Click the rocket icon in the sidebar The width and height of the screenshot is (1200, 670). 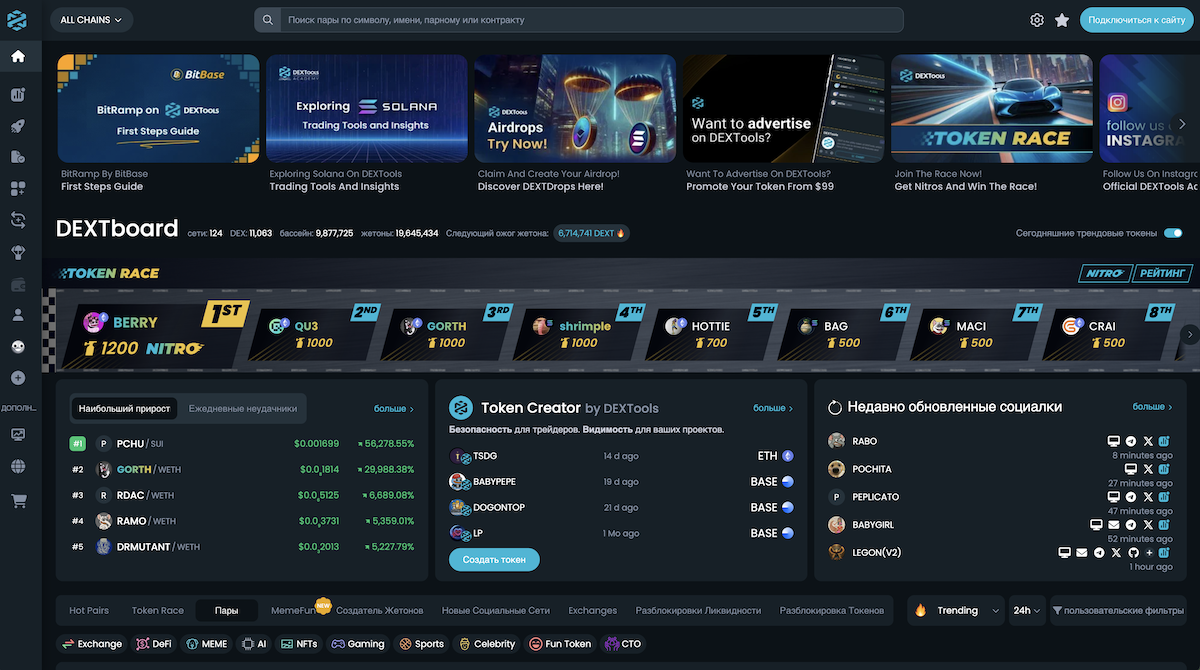18,126
